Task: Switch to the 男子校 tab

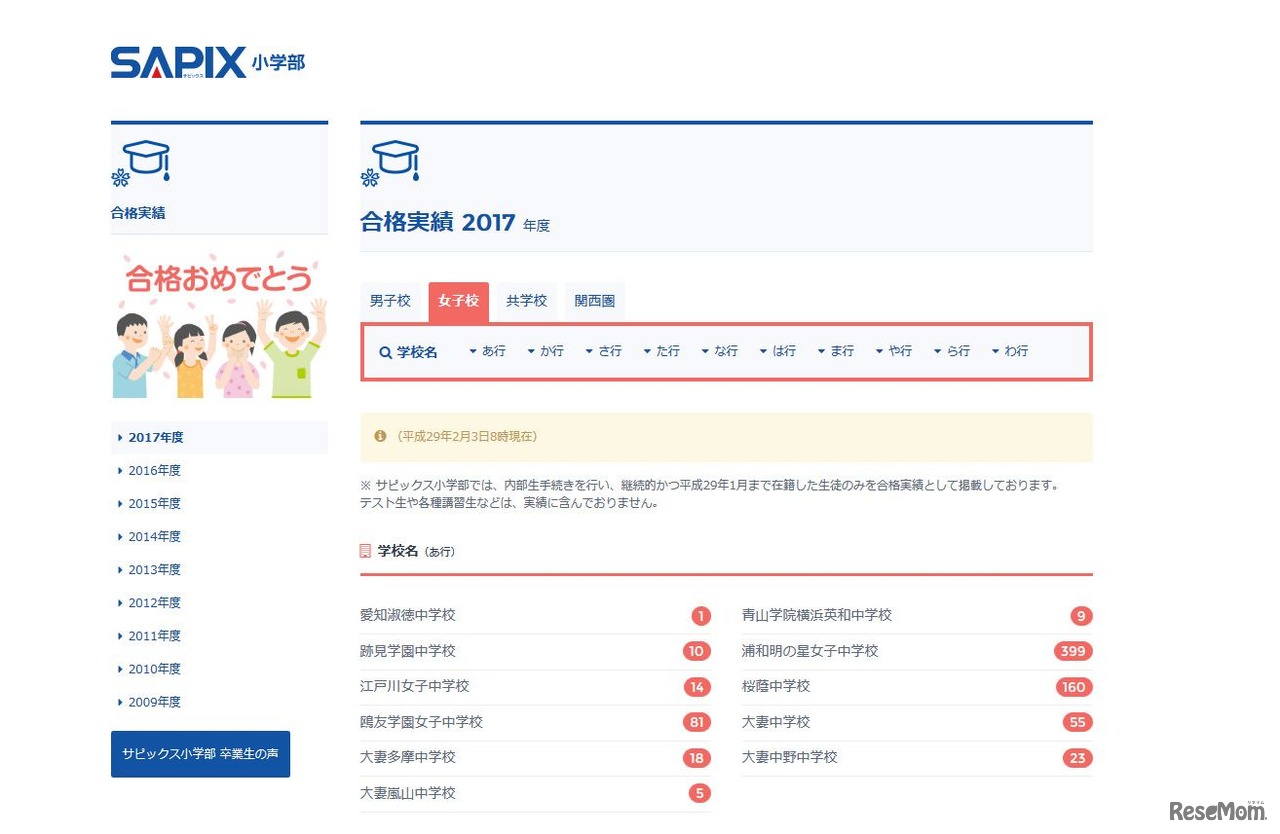Action: [x=390, y=301]
